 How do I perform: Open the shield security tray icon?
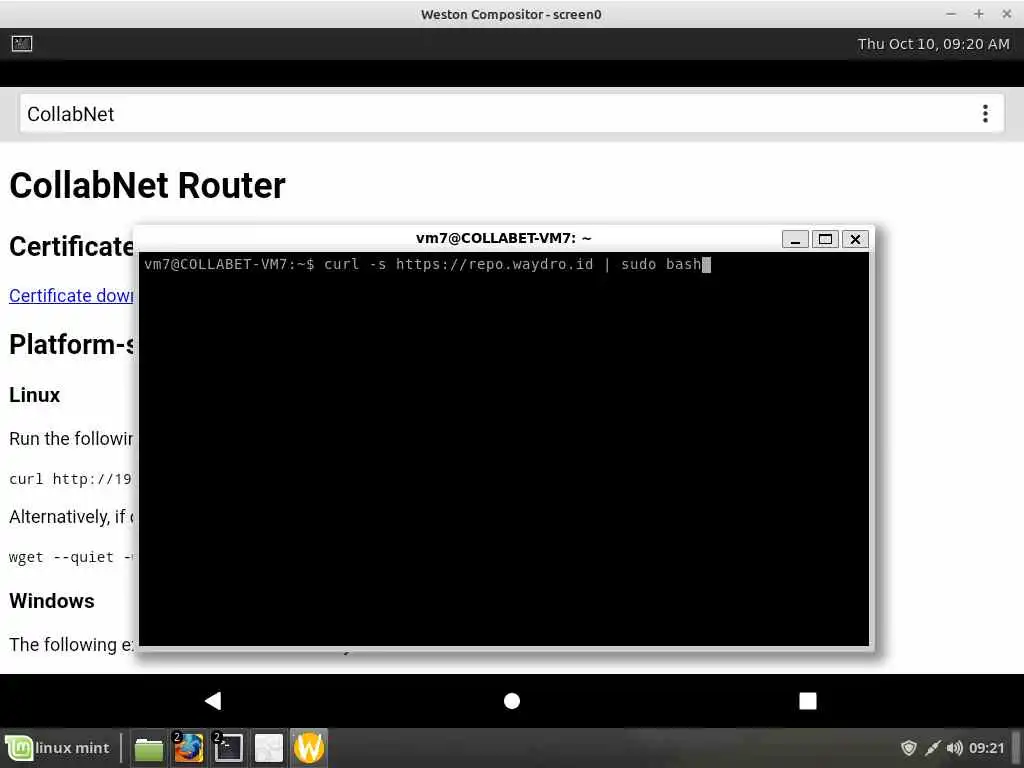click(908, 748)
